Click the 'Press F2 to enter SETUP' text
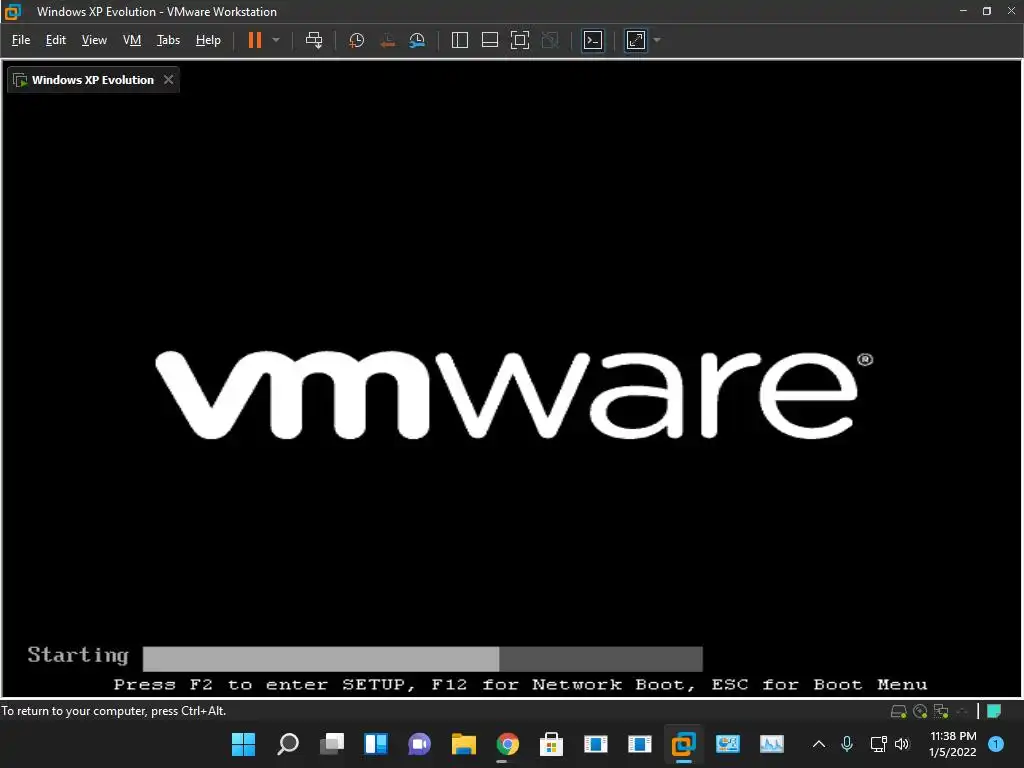Image resolution: width=1024 pixels, height=768 pixels. click(263, 684)
